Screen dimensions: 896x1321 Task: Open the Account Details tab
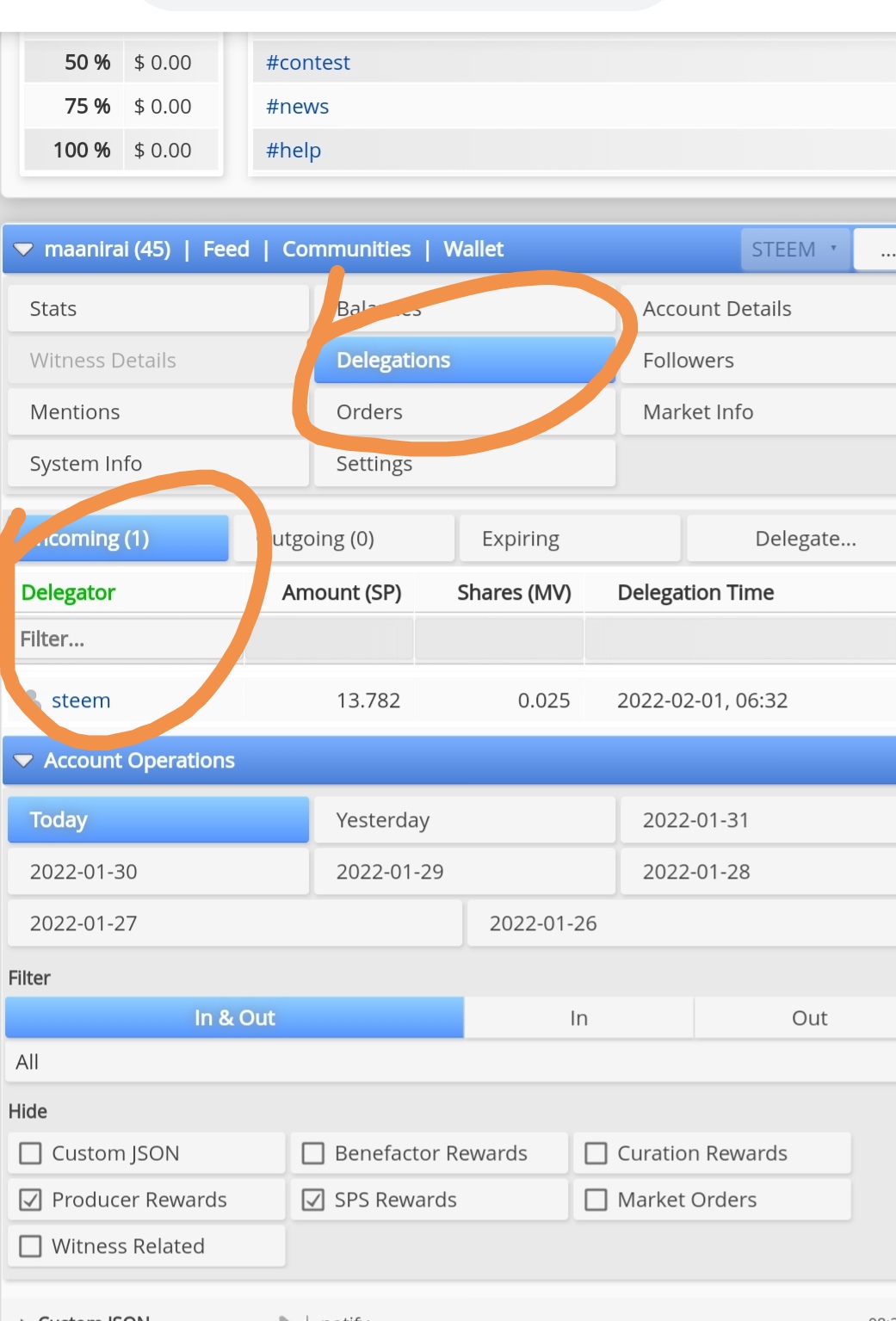click(758, 308)
